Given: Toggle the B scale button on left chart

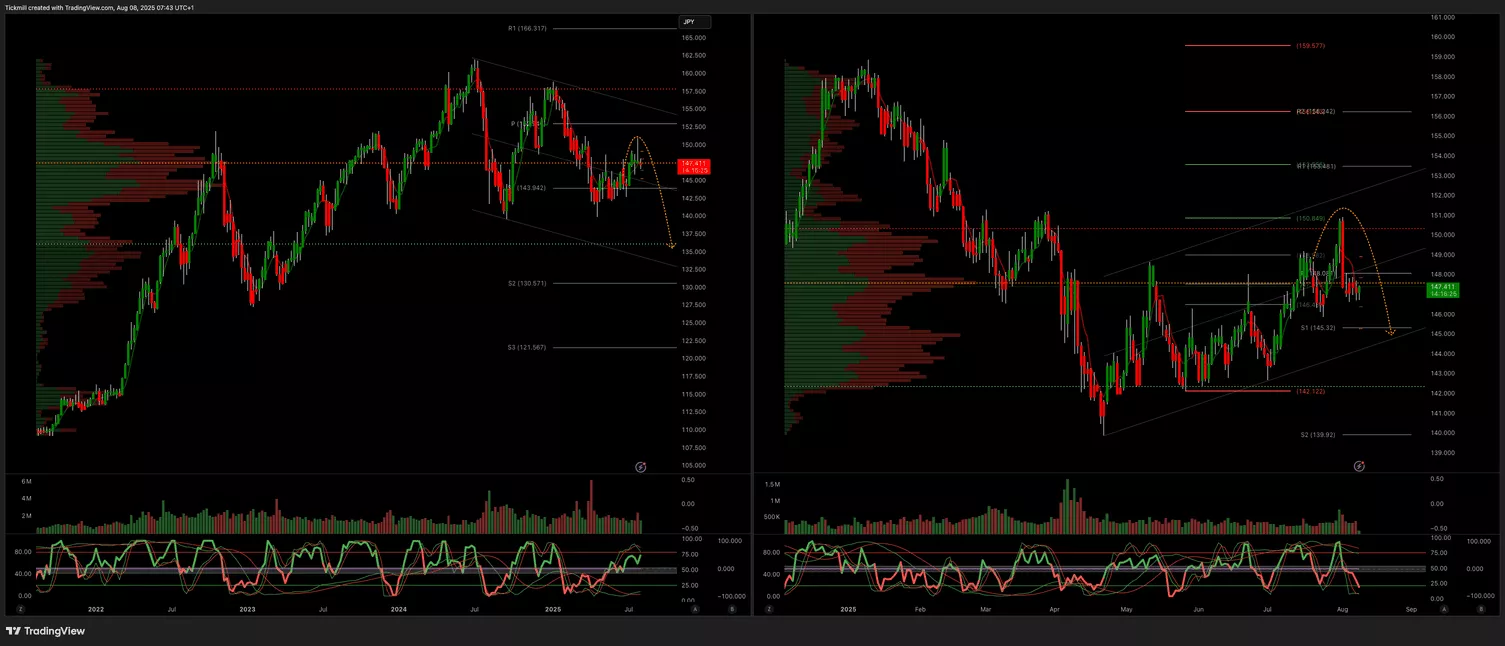Looking at the screenshot, I should (x=731, y=608).
